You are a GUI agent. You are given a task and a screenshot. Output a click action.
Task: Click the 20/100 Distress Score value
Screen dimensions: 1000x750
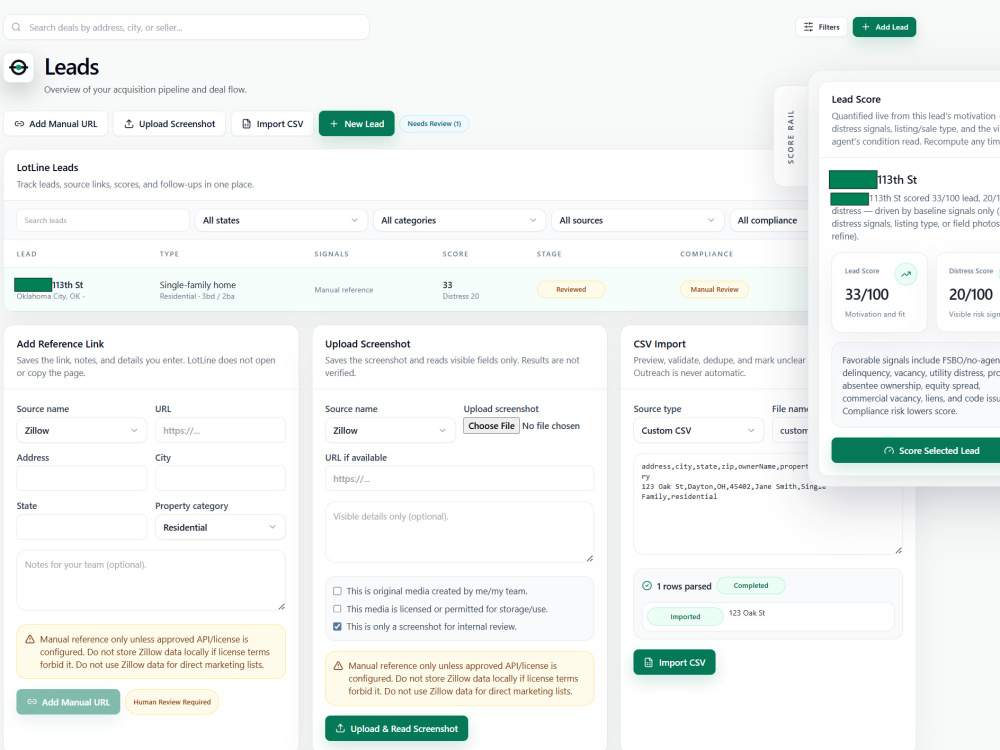click(x=971, y=294)
